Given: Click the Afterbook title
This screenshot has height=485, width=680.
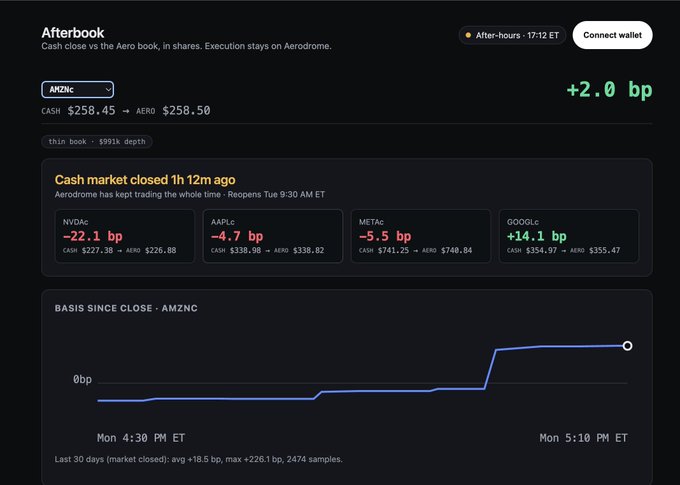Looking at the screenshot, I should (73, 33).
